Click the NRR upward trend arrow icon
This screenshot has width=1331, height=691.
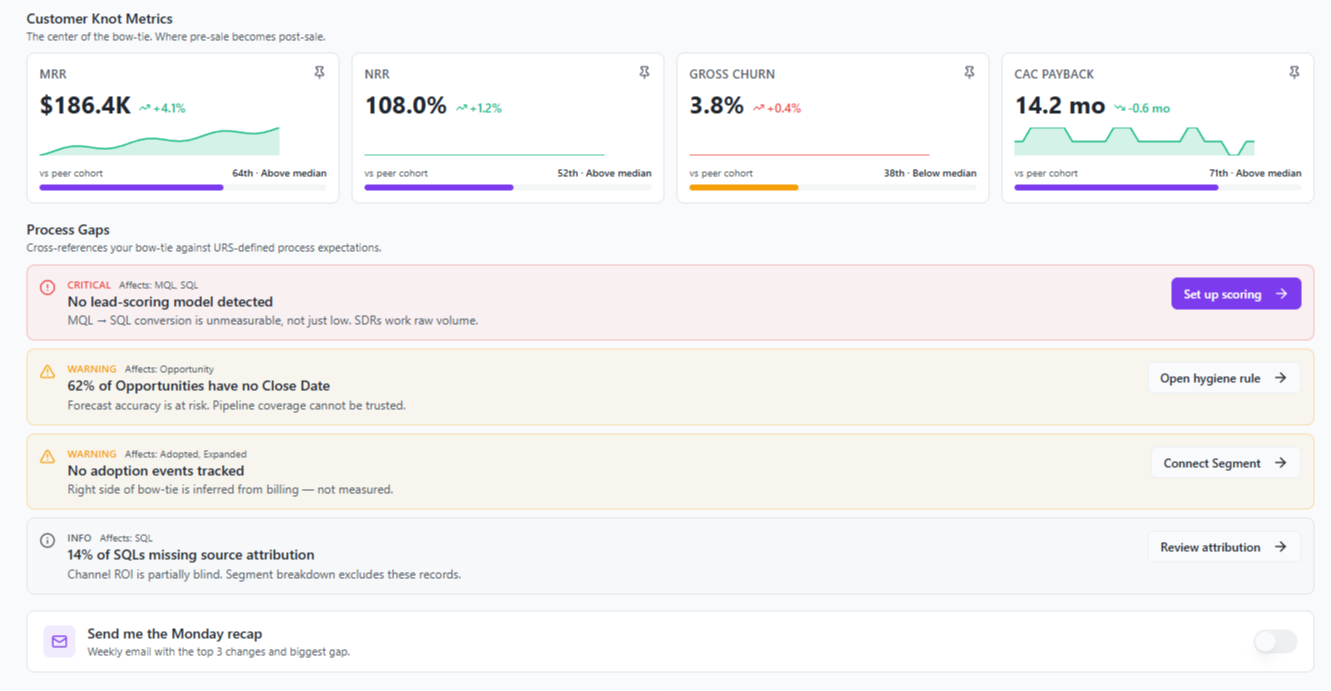coord(461,108)
